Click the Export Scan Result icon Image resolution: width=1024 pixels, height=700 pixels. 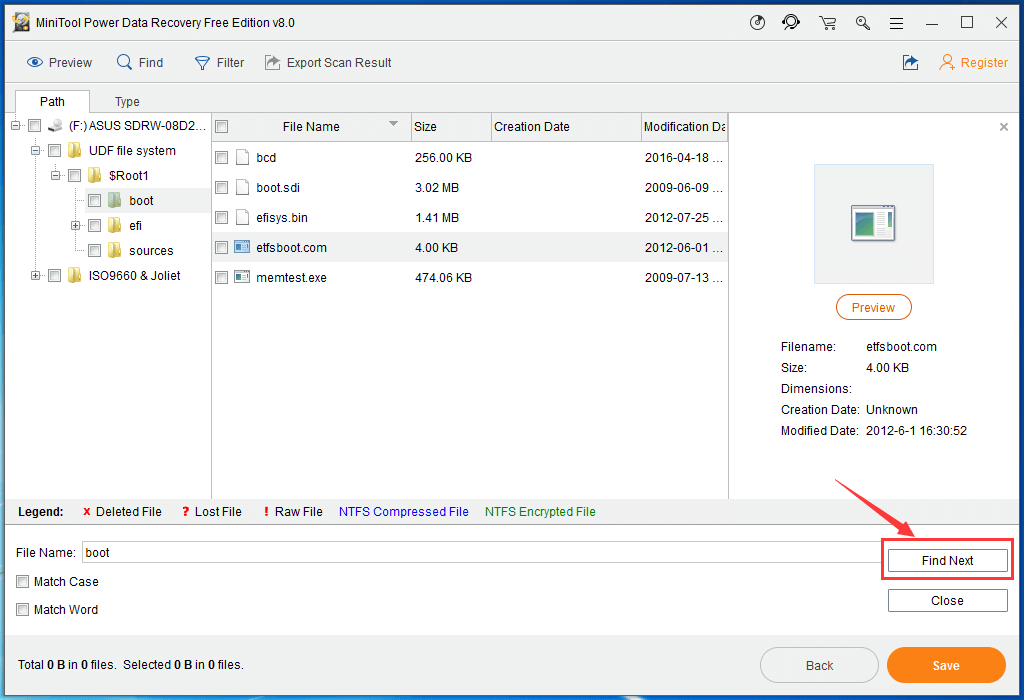pos(272,63)
